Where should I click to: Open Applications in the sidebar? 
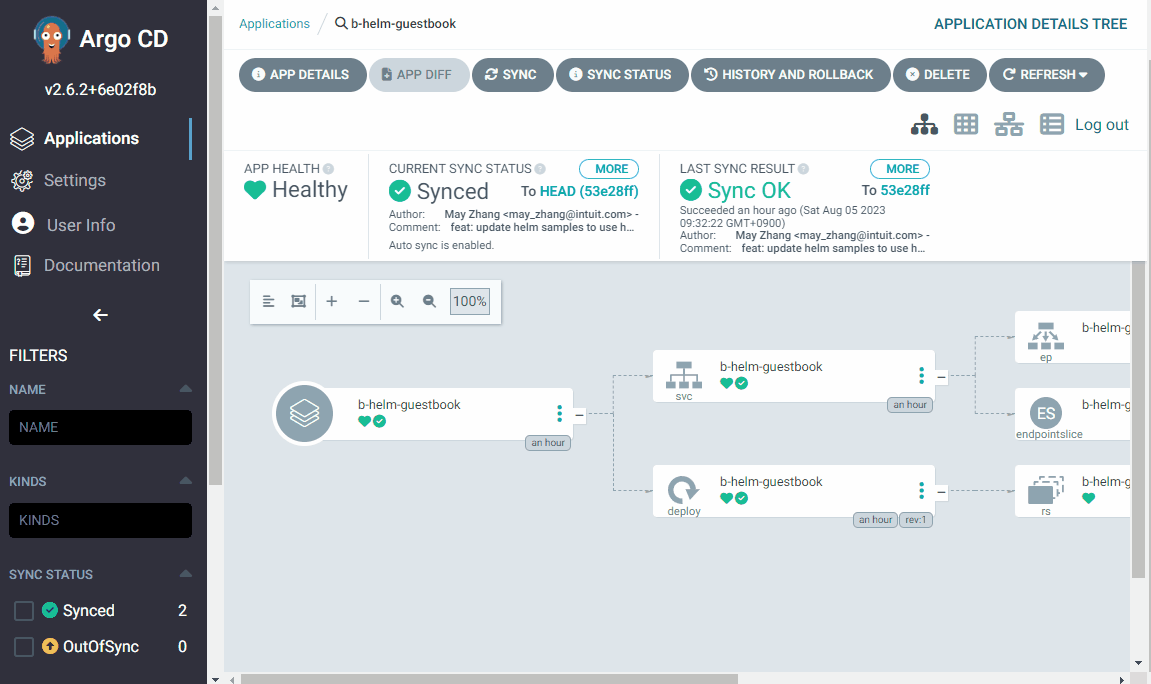click(x=91, y=138)
